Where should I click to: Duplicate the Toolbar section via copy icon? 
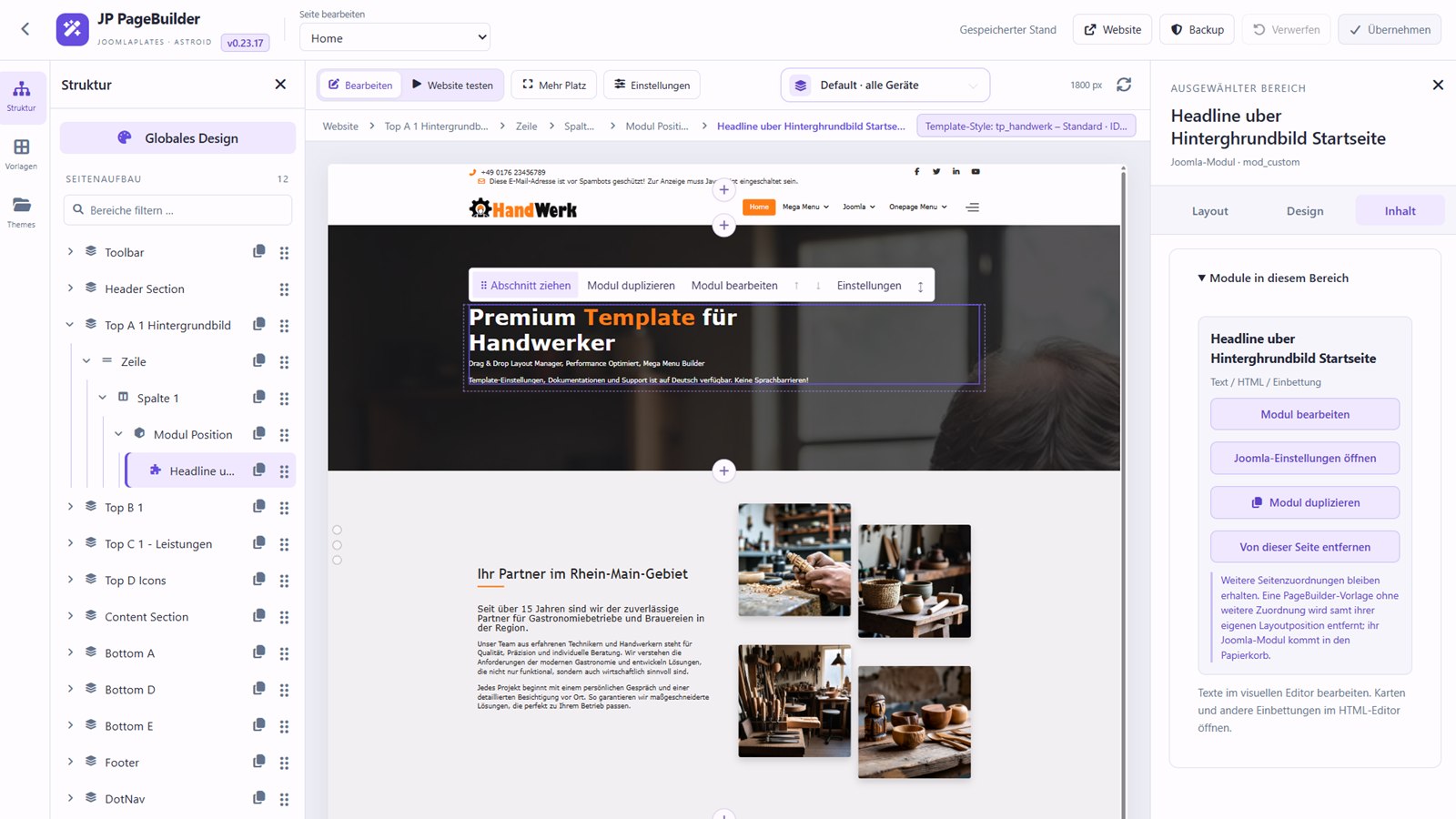tap(259, 251)
